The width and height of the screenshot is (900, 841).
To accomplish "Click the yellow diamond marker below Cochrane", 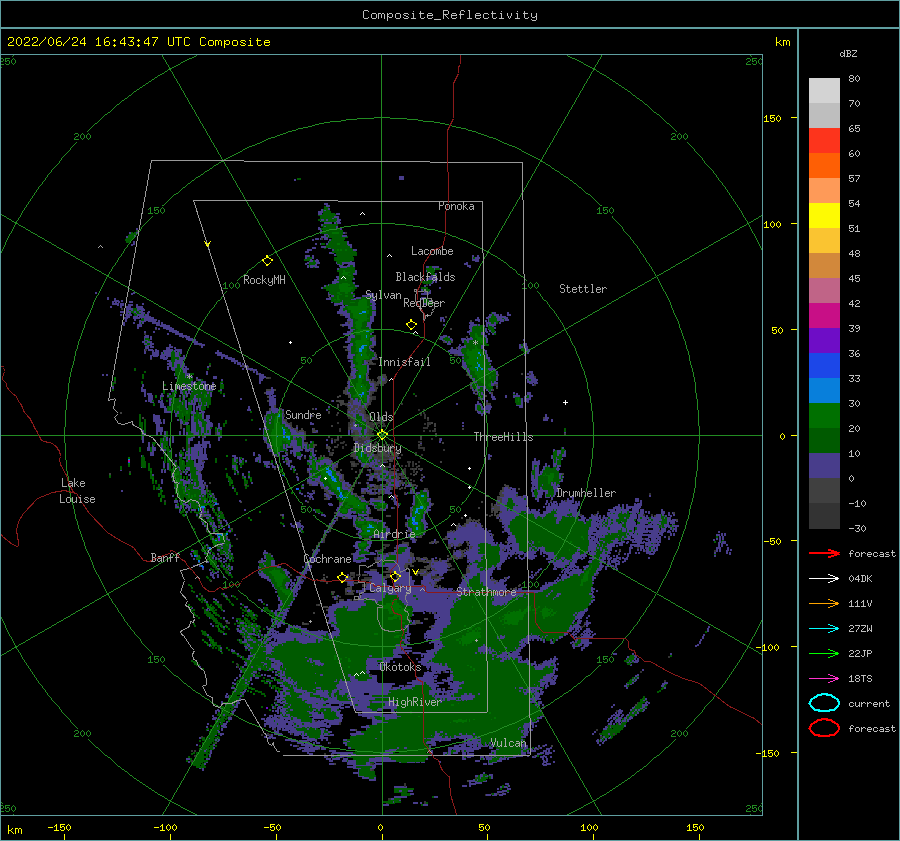I will 343,578.
